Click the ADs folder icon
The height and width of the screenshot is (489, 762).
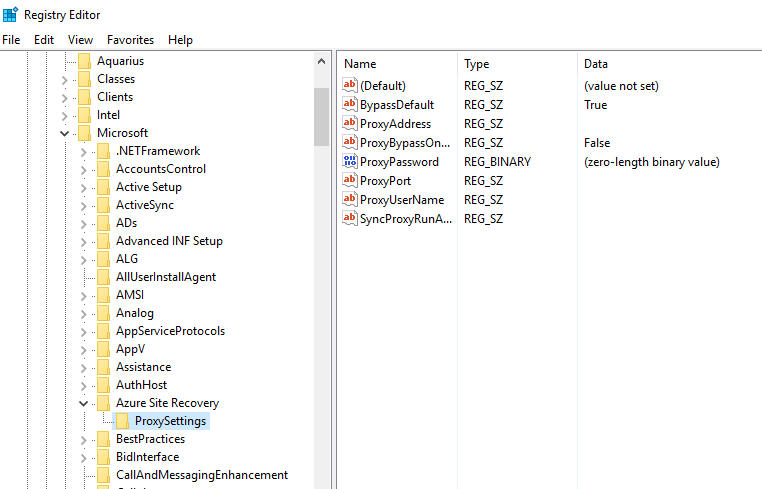(104, 223)
